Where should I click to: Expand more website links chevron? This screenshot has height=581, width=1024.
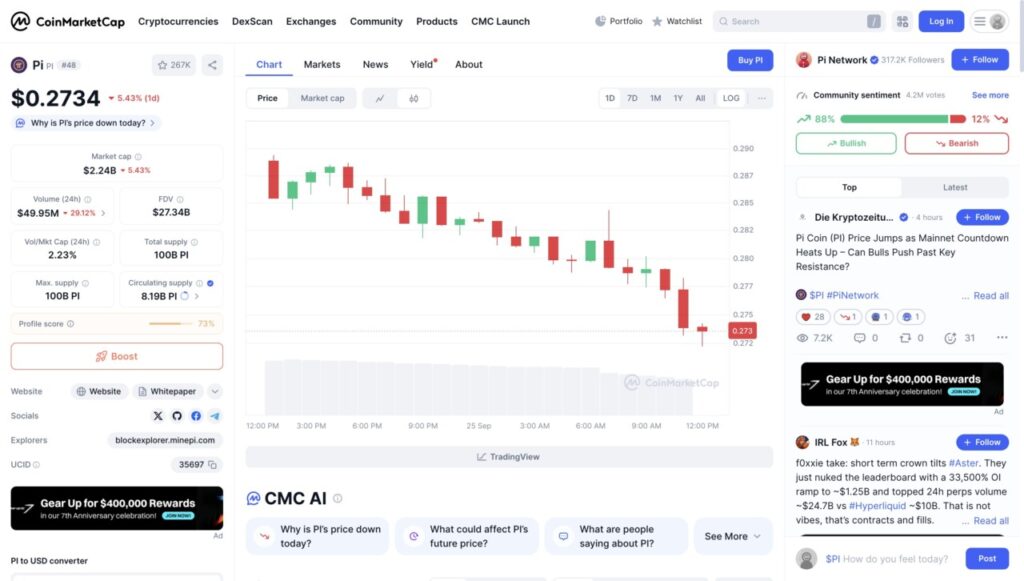[215, 392]
